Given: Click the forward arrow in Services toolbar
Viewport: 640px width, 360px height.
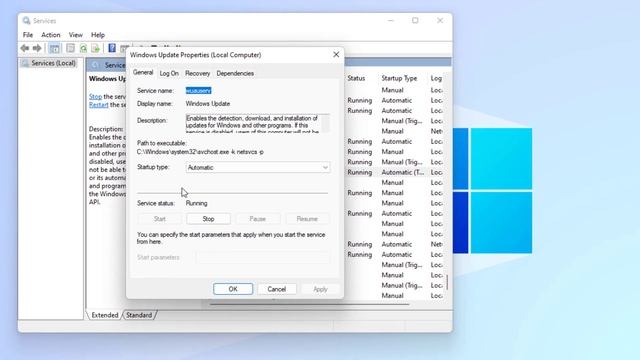Looking at the screenshot, I should tap(37, 48).
